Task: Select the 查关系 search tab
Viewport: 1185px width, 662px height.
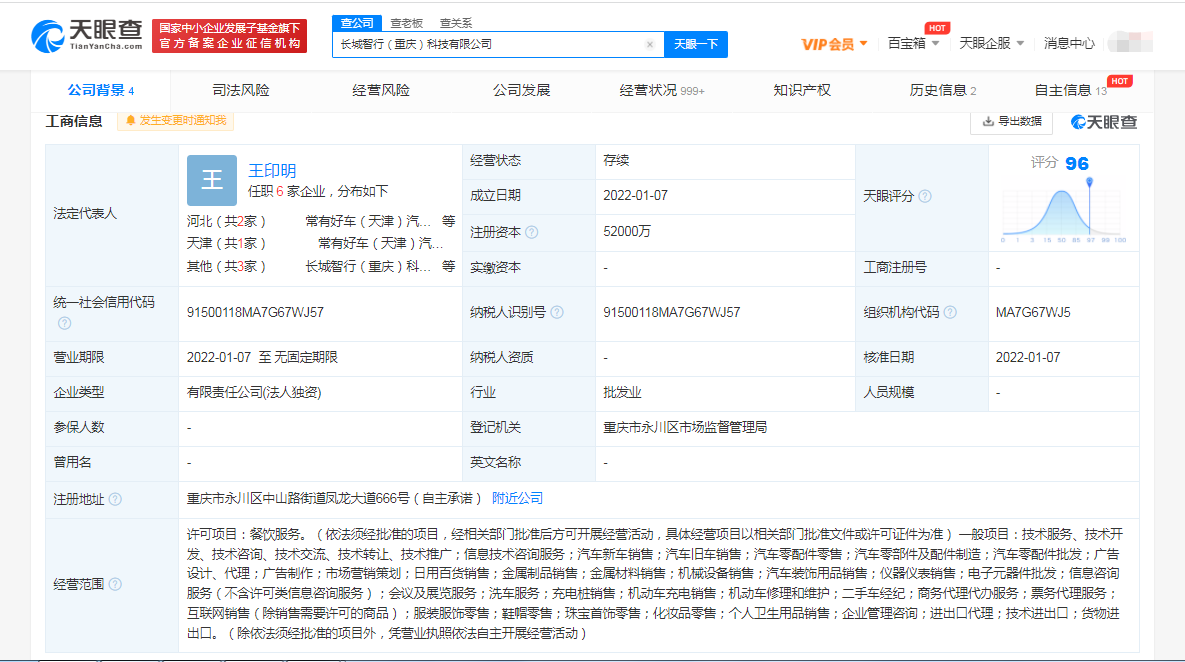Action: point(456,23)
